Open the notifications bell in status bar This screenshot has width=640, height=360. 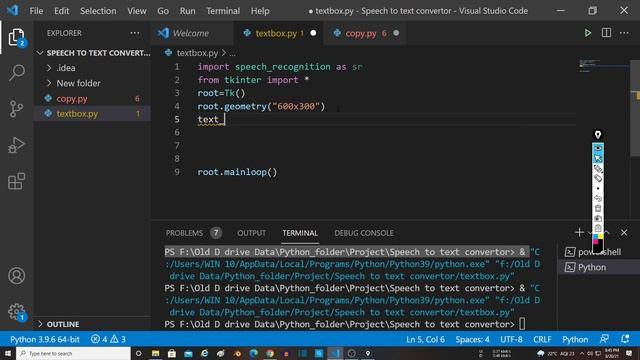tap(625, 339)
